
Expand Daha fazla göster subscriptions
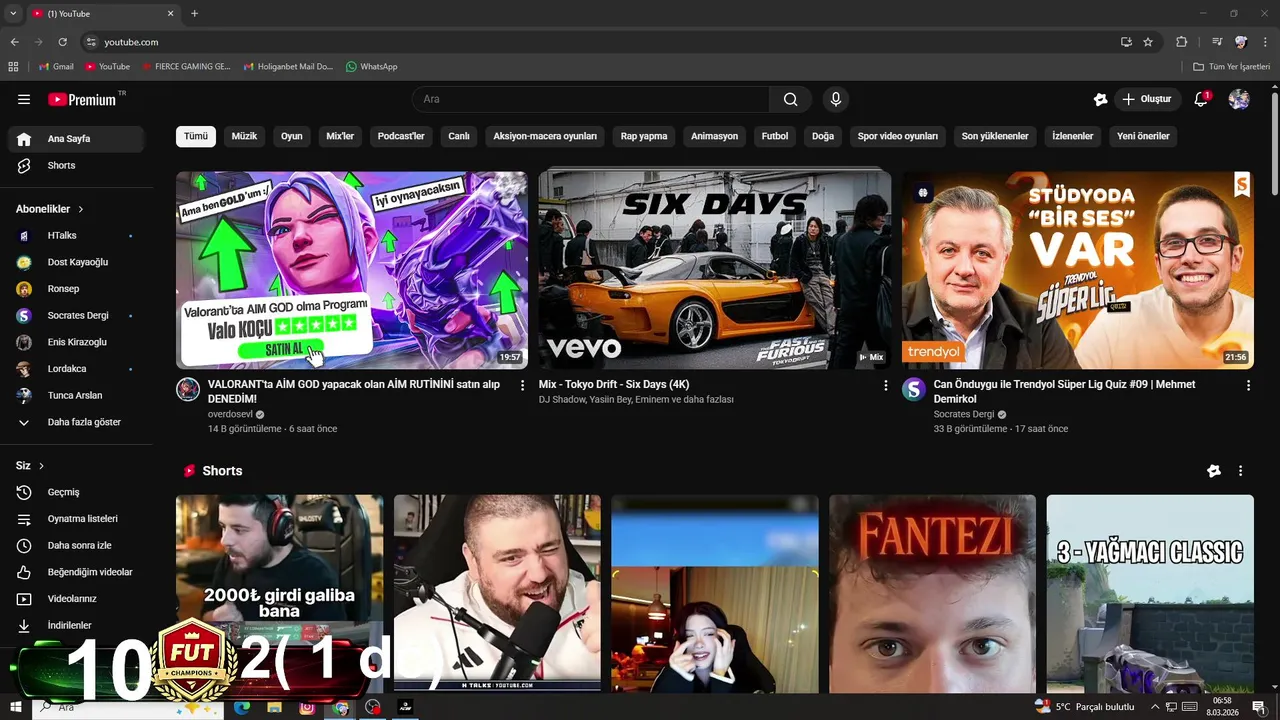(x=76, y=422)
